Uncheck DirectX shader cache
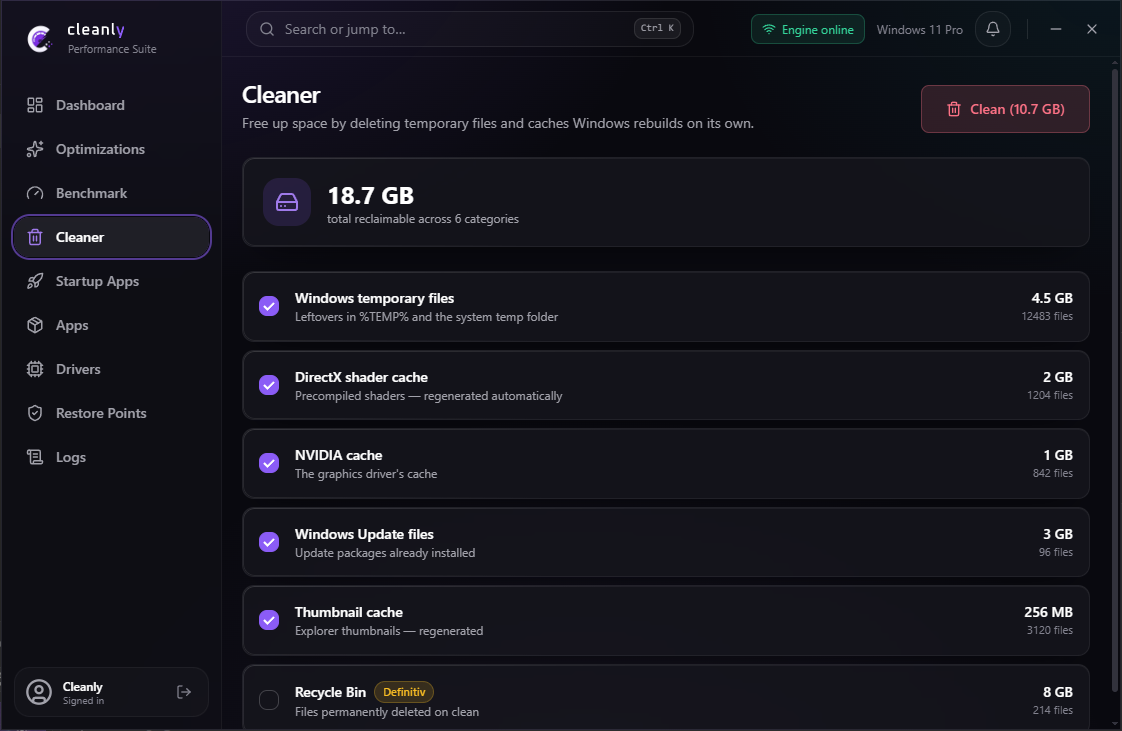1122x731 pixels. (x=269, y=385)
